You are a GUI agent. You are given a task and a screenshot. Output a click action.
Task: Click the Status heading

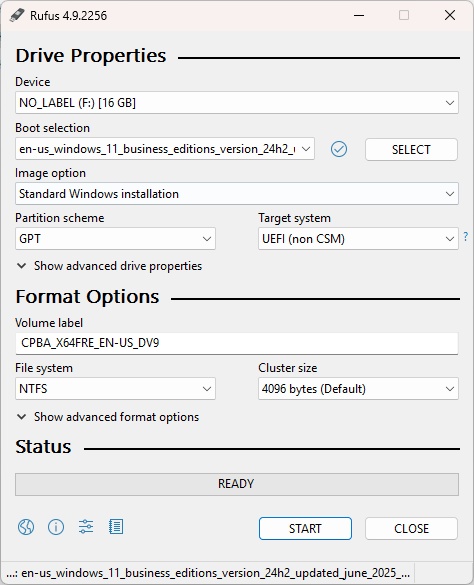pos(43,447)
